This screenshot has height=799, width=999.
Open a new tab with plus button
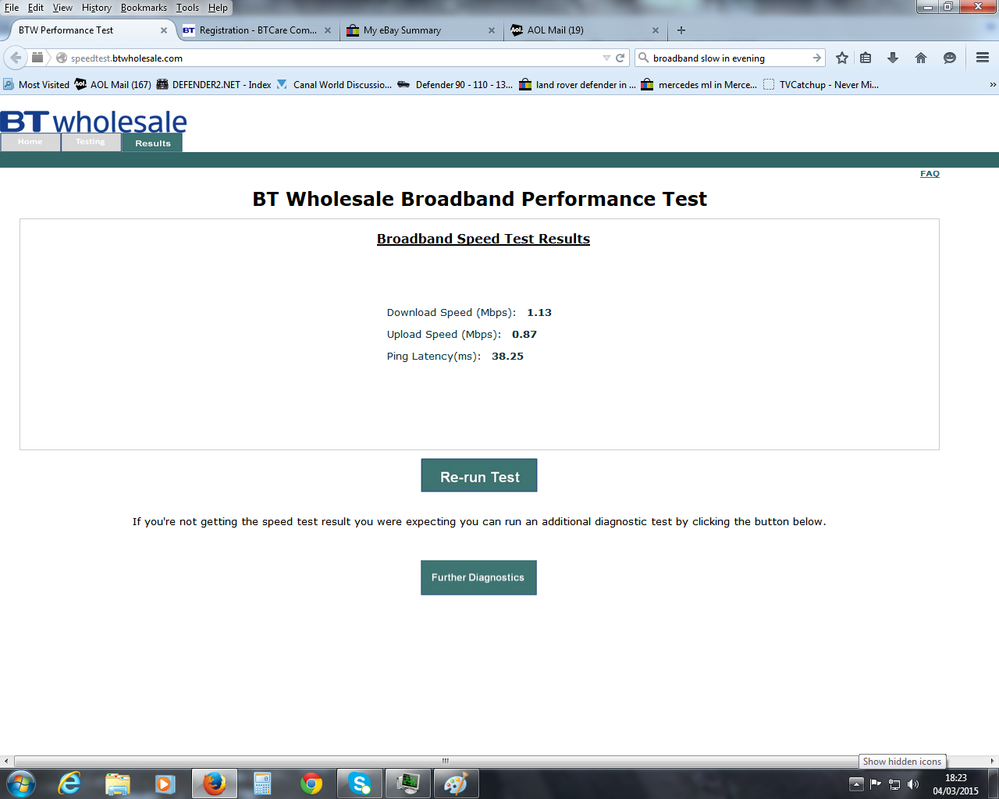tap(681, 30)
